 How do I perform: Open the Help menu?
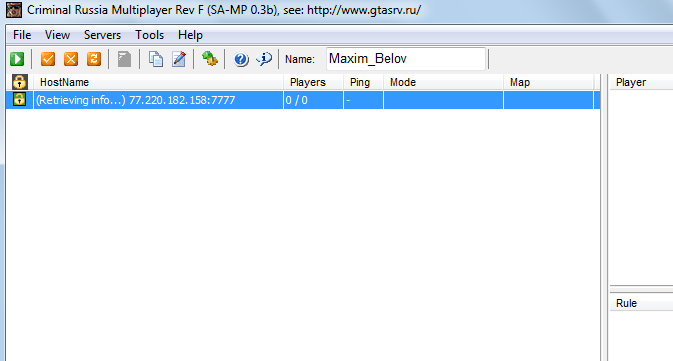(190, 35)
